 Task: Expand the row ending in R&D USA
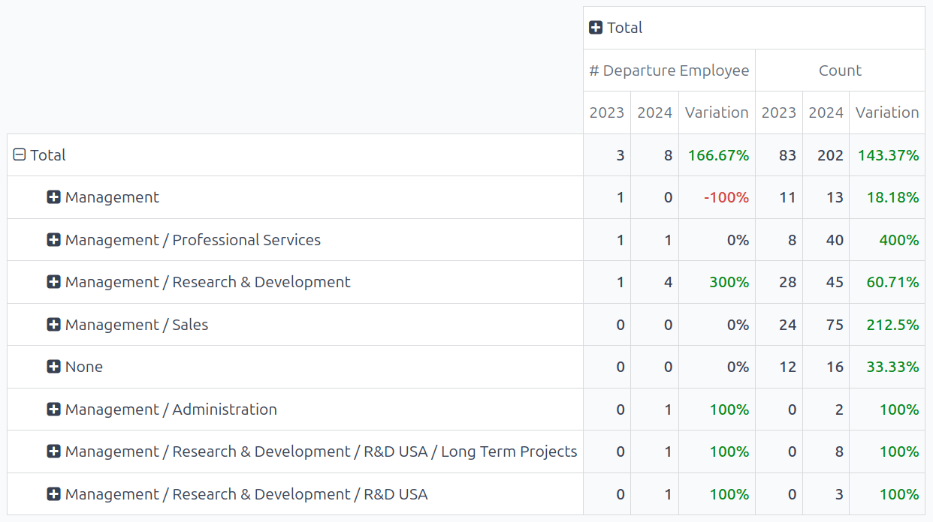click(54, 494)
